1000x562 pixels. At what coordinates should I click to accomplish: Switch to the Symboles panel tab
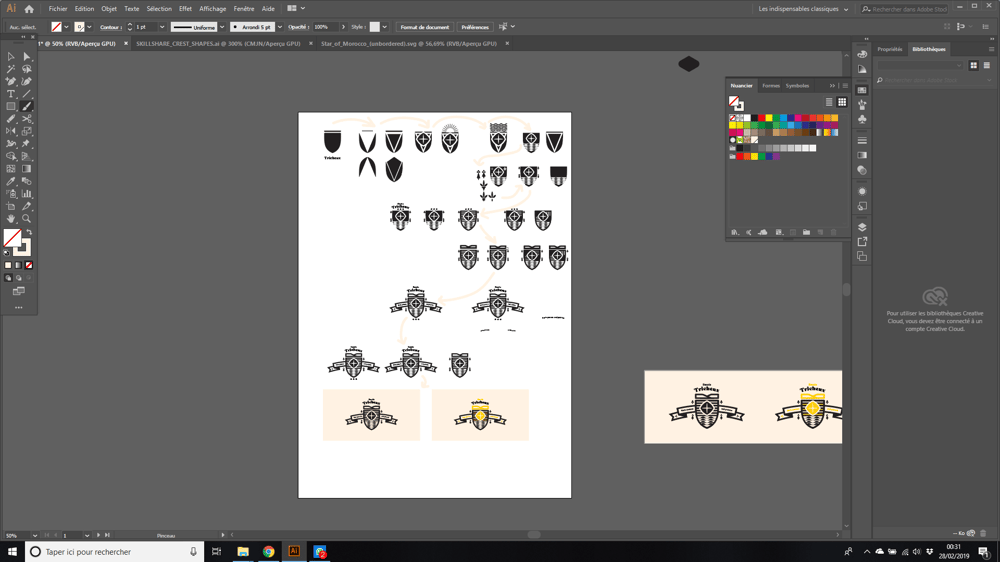(x=797, y=85)
